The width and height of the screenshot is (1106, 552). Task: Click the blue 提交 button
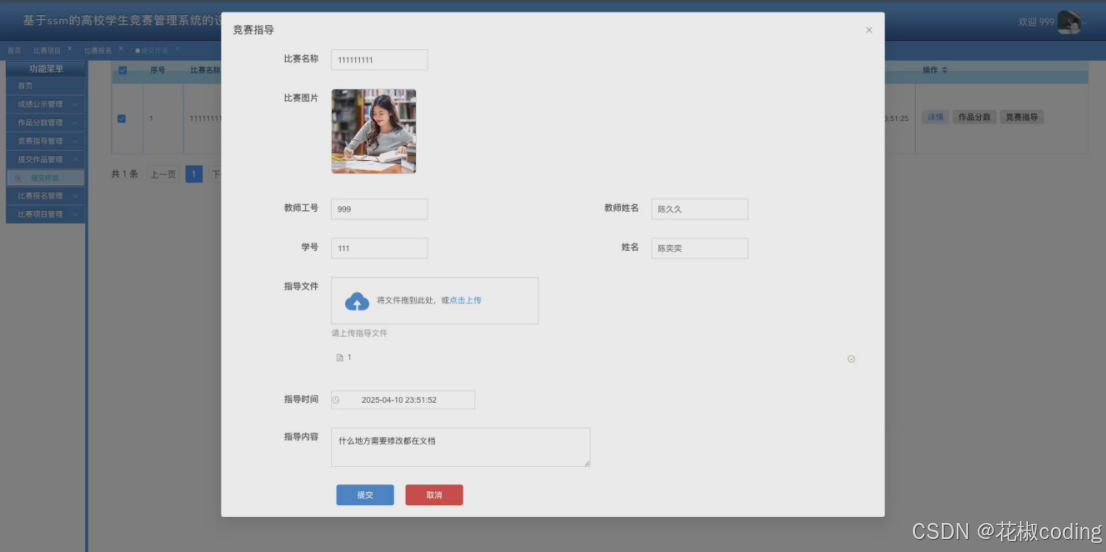[x=365, y=495]
